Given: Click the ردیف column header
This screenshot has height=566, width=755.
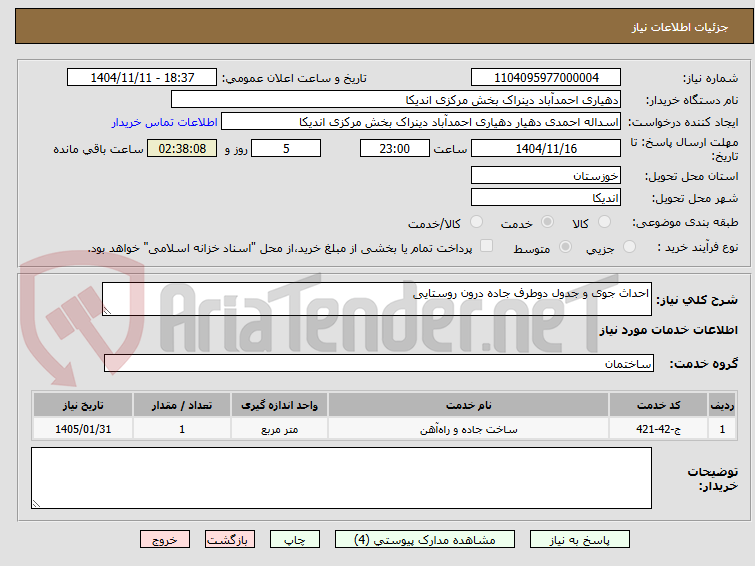Looking at the screenshot, I should click(722, 405).
